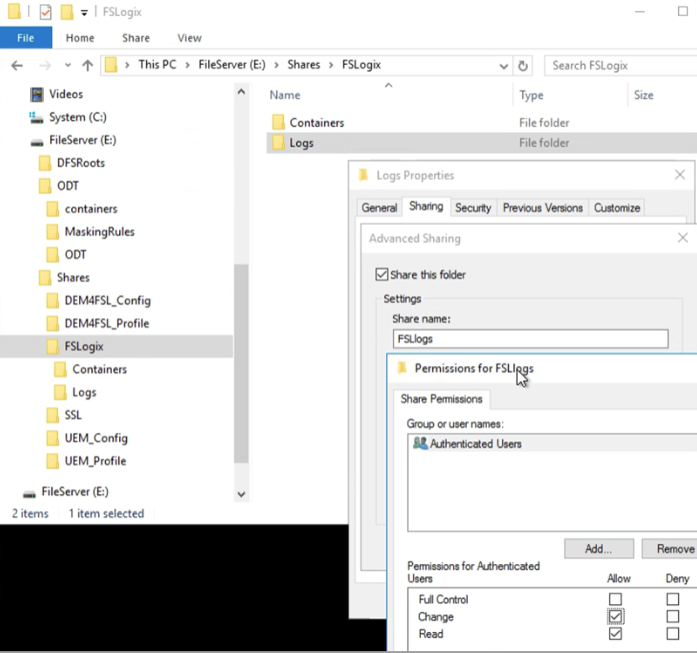
Task: Open the View ribbon tab
Action: point(189,38)
